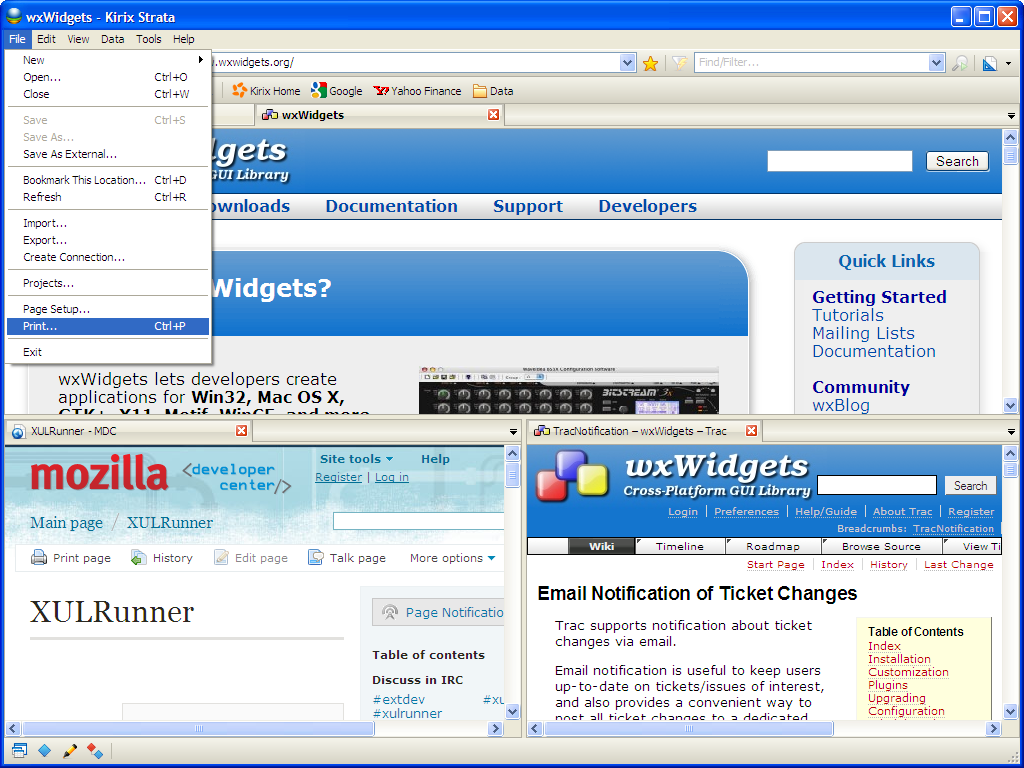Select Save As External... menu item
This screenshot has height=768, width=1024.
[x=108, y=154]
